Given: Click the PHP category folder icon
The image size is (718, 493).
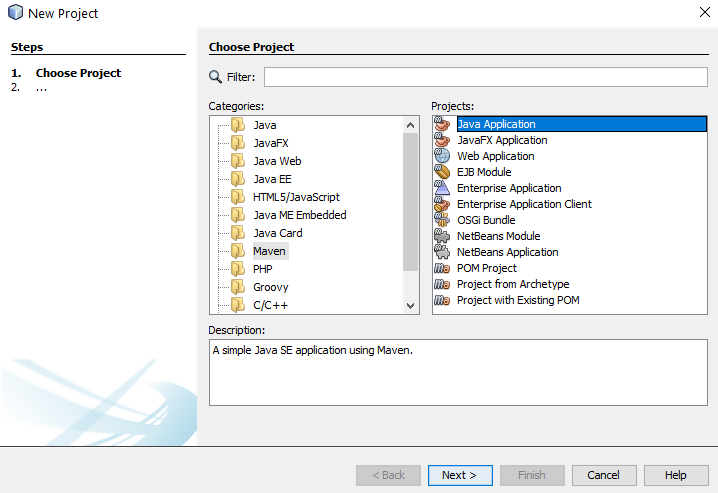Looking at the screenshot, I should coord(238,269).
